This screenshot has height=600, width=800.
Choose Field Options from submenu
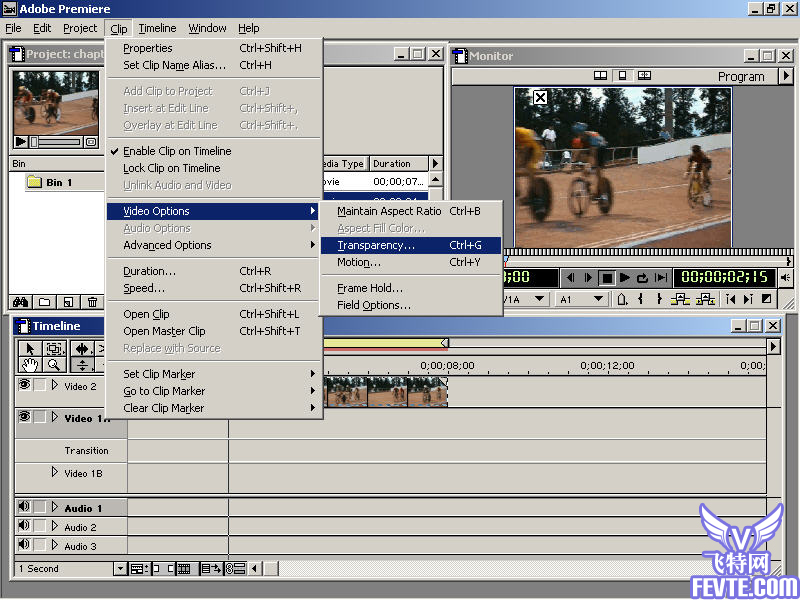[411, 305]
